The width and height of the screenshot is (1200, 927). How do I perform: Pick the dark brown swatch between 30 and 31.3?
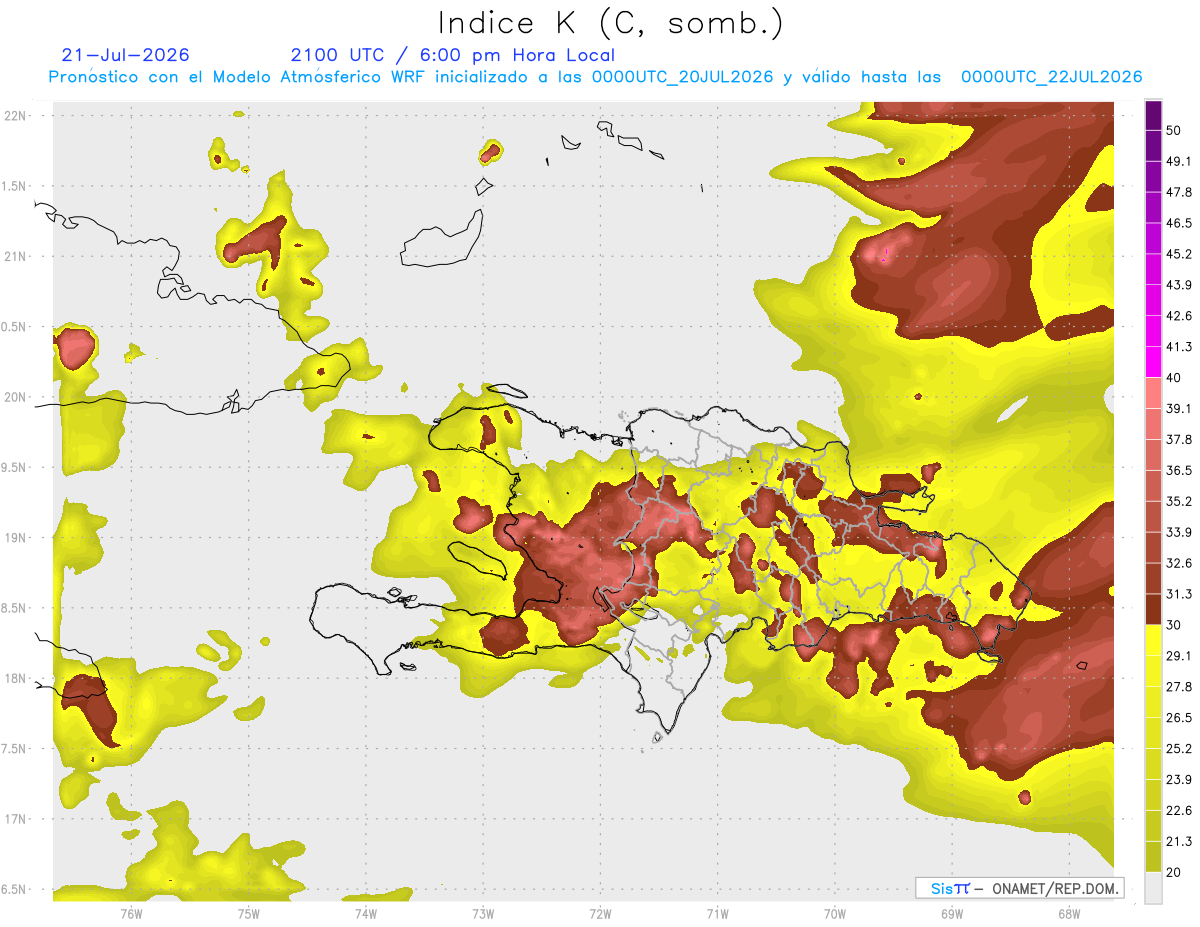tap(1153, 609)
